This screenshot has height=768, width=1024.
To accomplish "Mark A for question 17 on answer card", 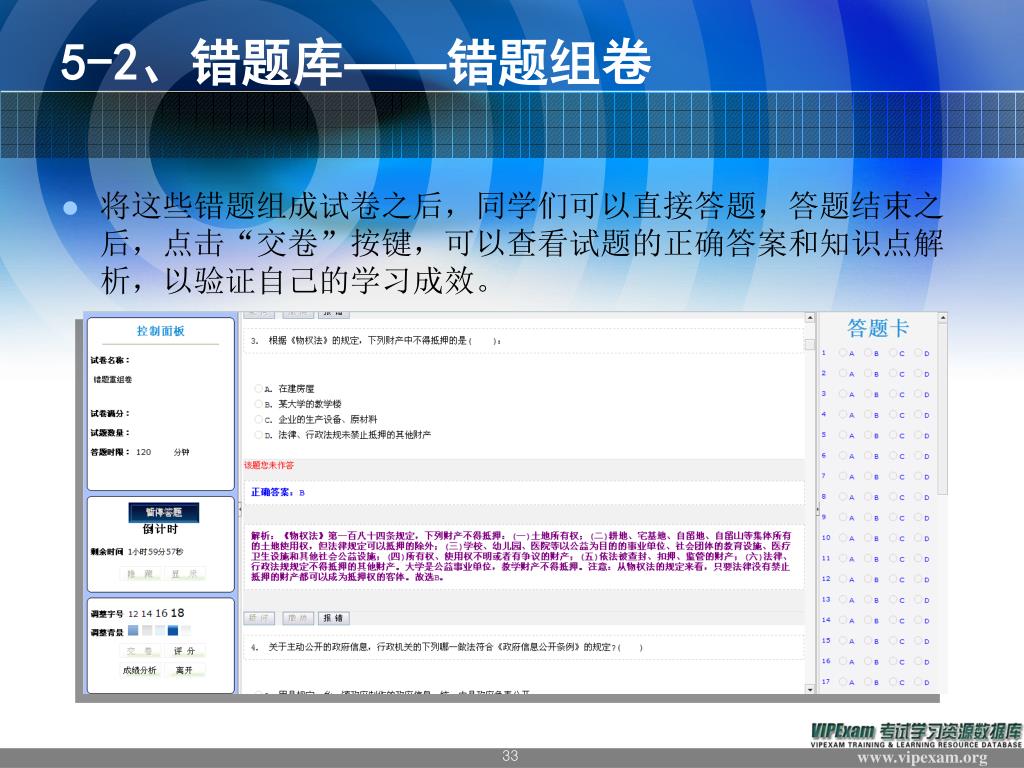I will 842,682.
